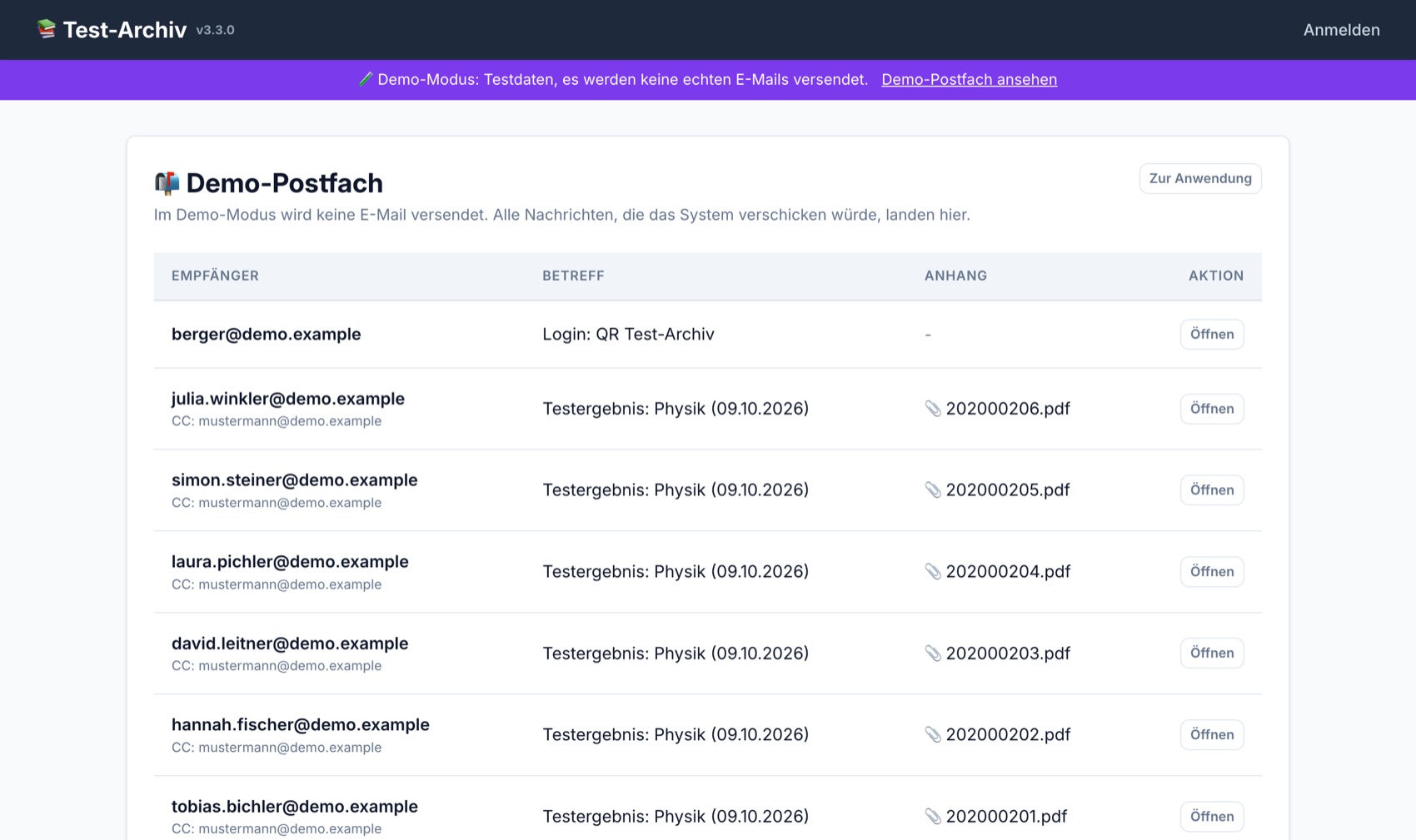Click the Empfänger column header
This screenshot has width=1416, height=840.
[x=215, y=276]
